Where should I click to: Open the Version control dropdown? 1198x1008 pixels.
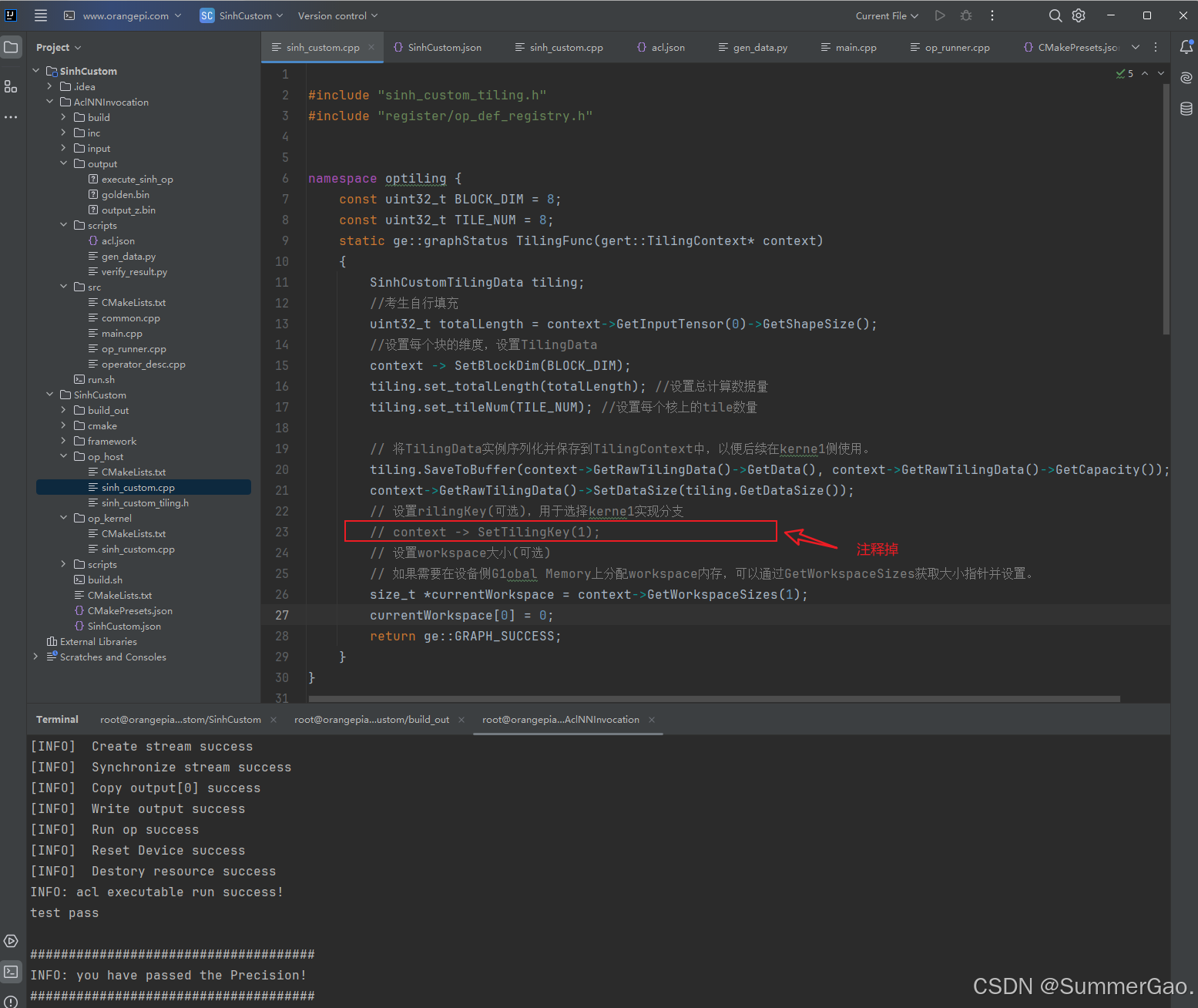[x=337, y=15]
